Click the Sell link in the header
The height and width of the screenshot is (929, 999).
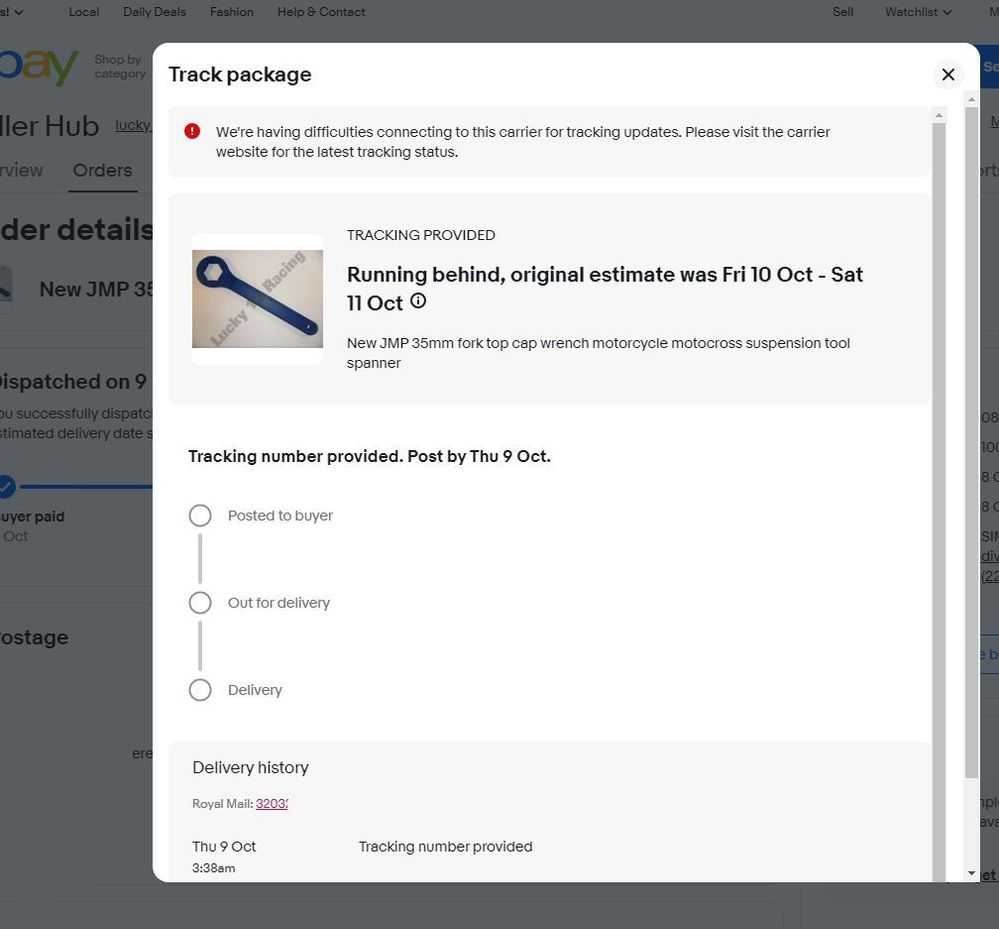tap(843, 12)
